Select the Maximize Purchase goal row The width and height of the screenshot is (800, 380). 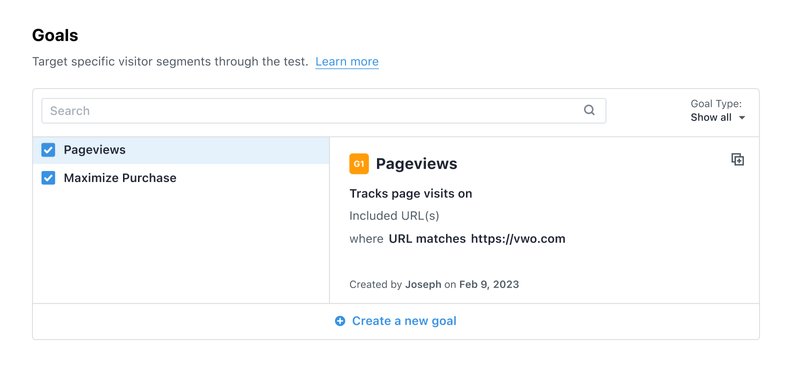pyautogui.click(x=181, y=178)
